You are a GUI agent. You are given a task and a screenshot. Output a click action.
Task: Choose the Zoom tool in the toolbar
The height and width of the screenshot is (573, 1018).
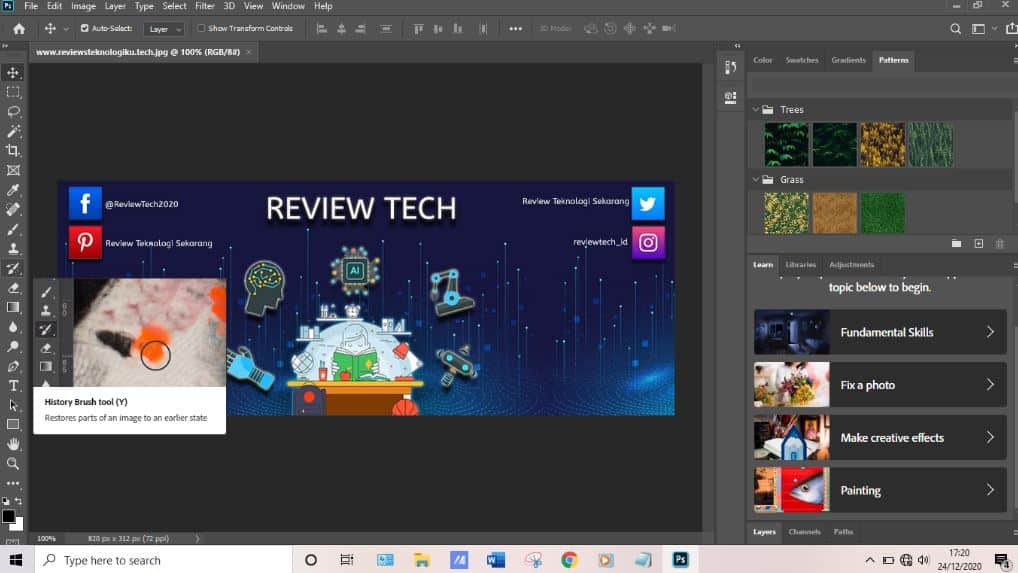pyautogui.click(x=13, y=463)
